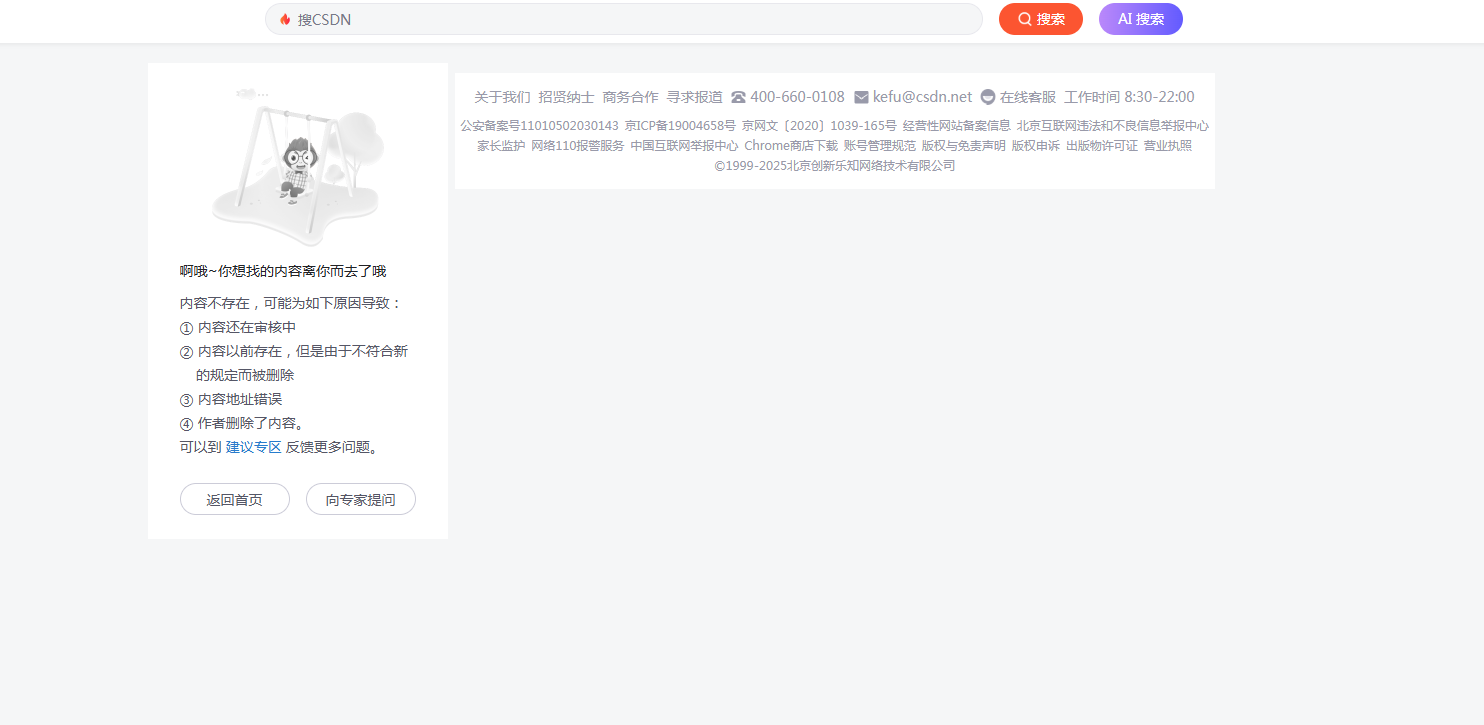This screenshot has width=1484, height=725.
Task: Open the 关于我们 footer link
Action: point(502,97)
